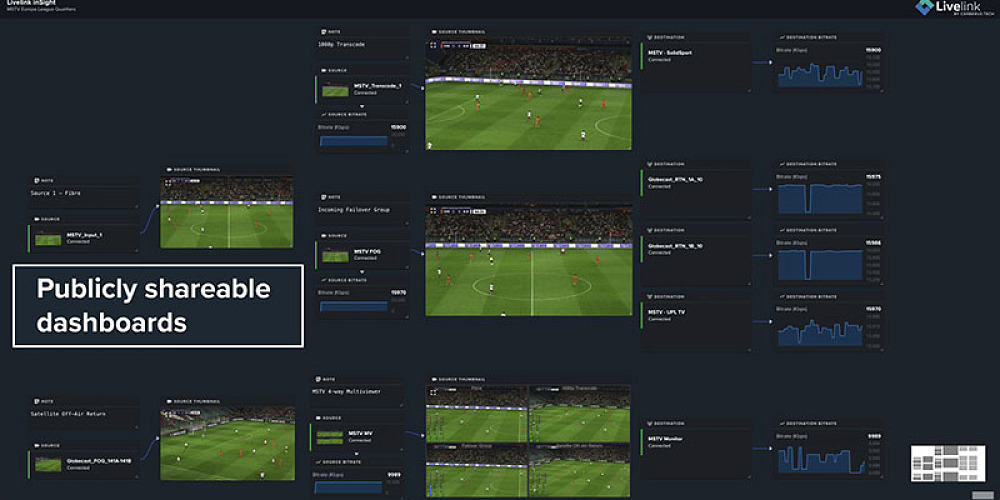Click the Satellite Off-Air Return video thumbnail

pyautogui.click(x=228, y=443)
